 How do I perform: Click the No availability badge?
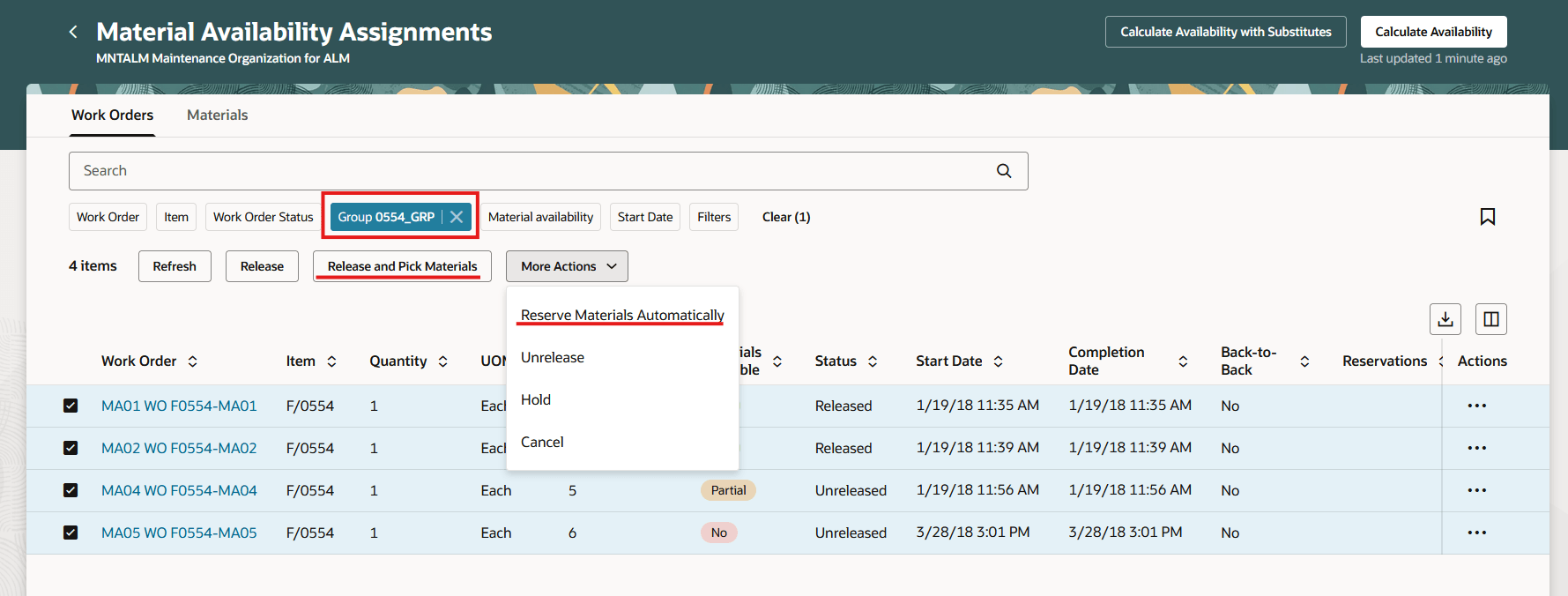tap(719, 533)
